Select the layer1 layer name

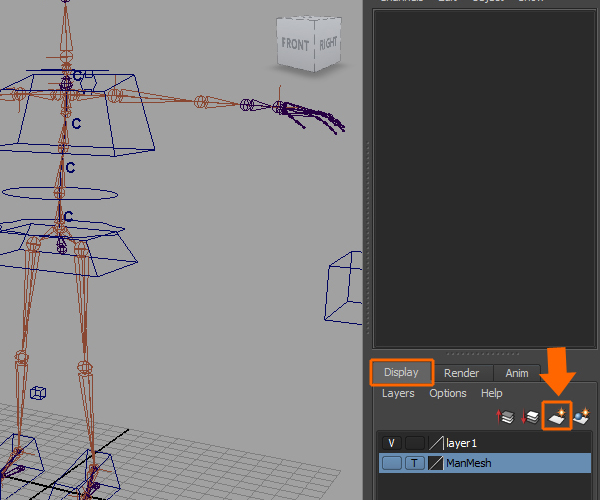[x=461, y=443]
